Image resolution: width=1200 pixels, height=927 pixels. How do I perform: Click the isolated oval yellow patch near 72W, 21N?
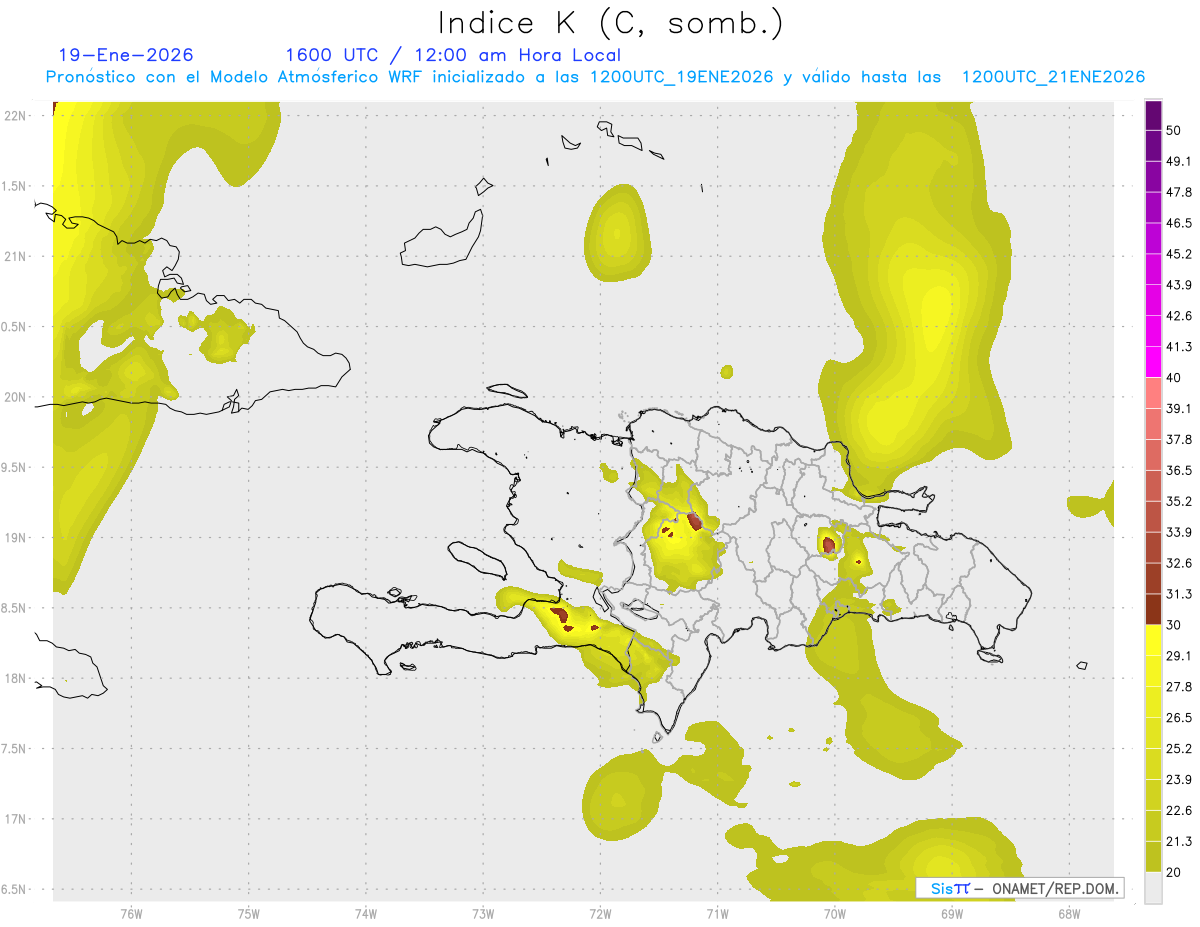coord(617,233)
